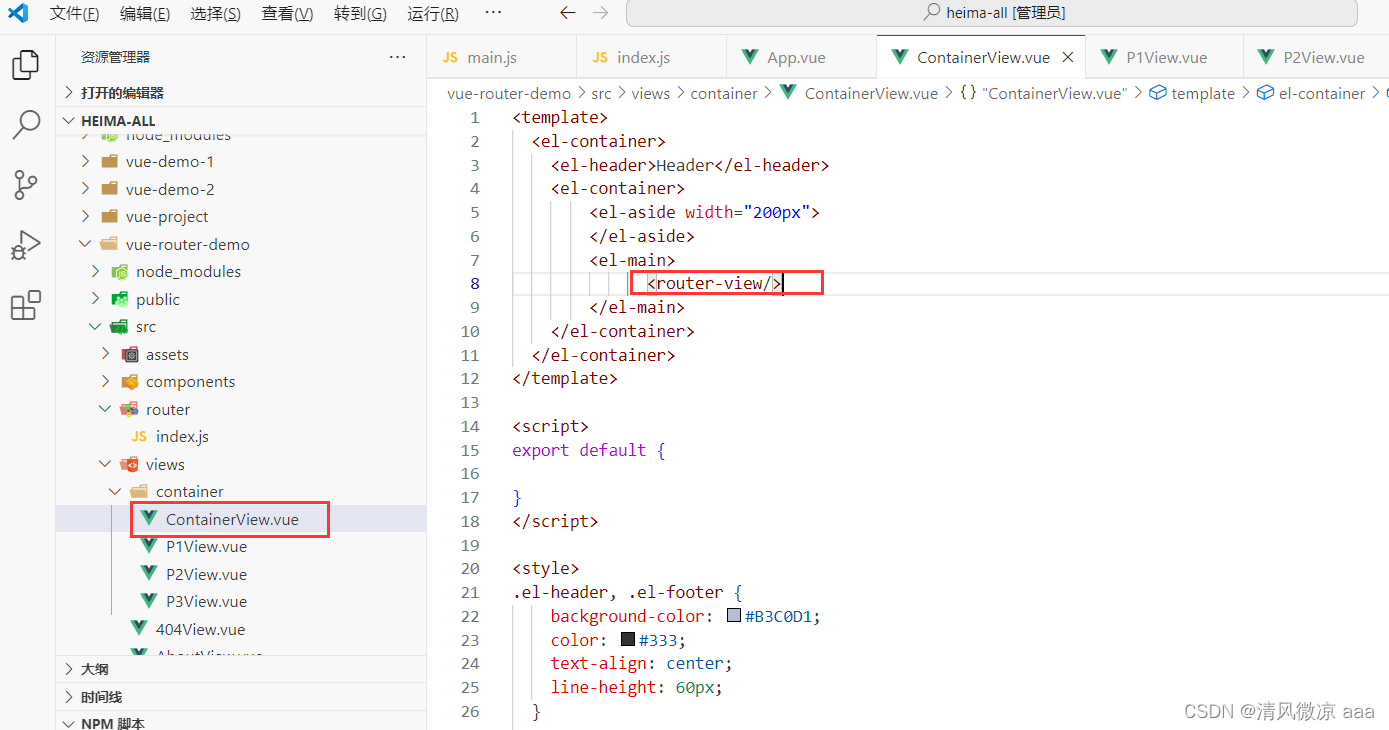Open the Explorer view in activity bar

[26, 65]
